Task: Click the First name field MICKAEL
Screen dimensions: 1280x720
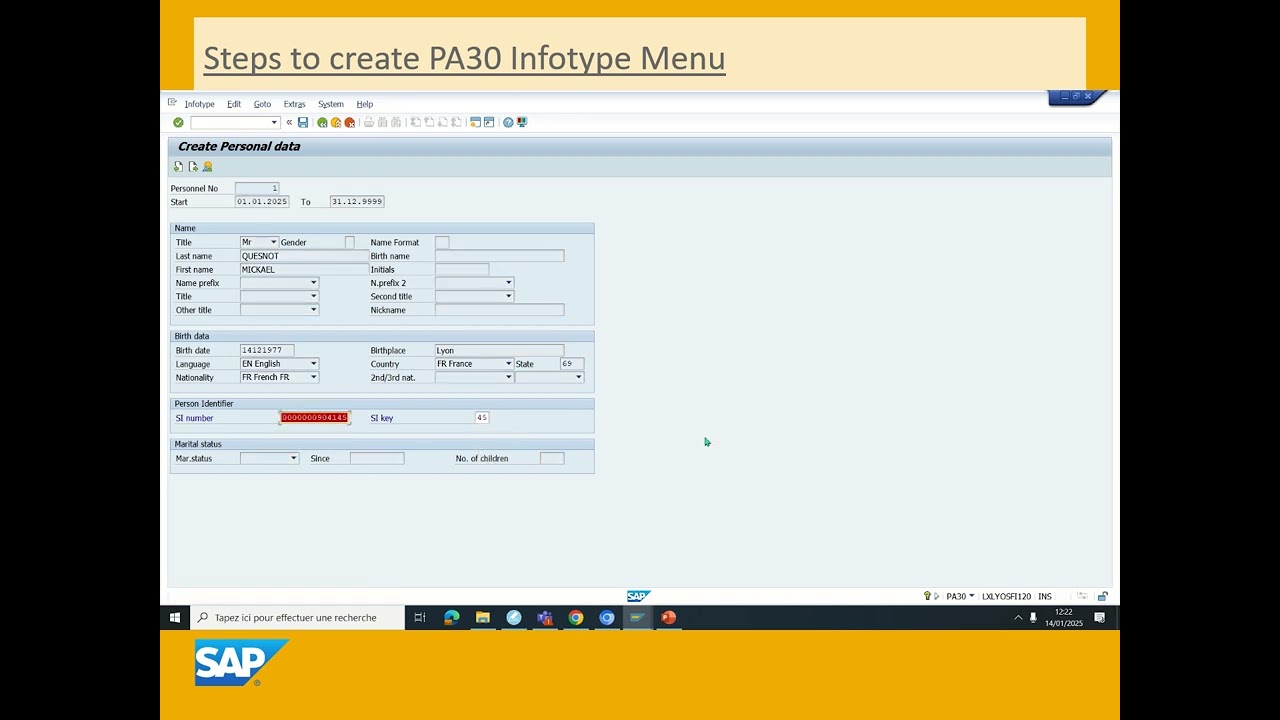Action: (304, 269)
